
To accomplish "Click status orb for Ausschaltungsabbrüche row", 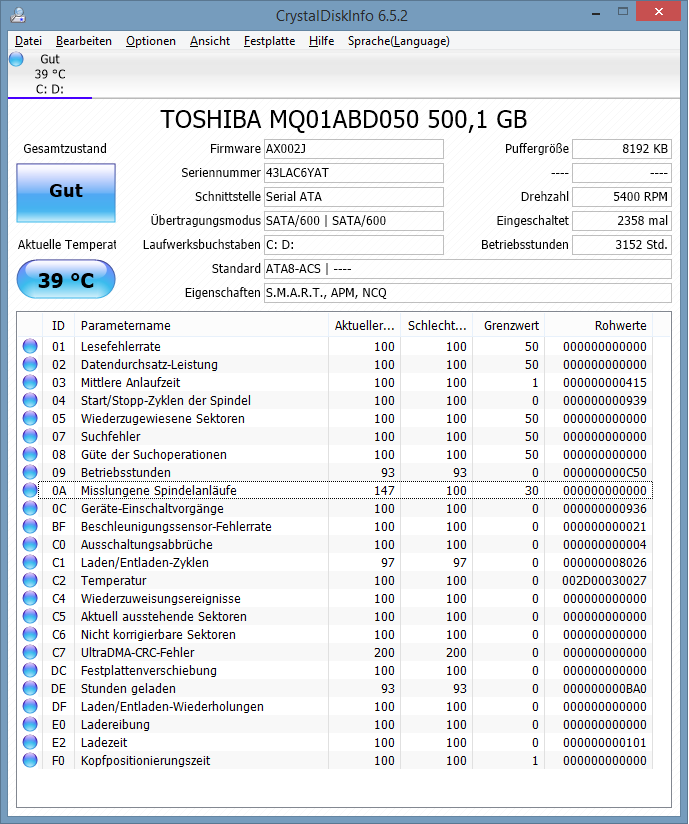I will pyautogui.click(x=30, y=544).
